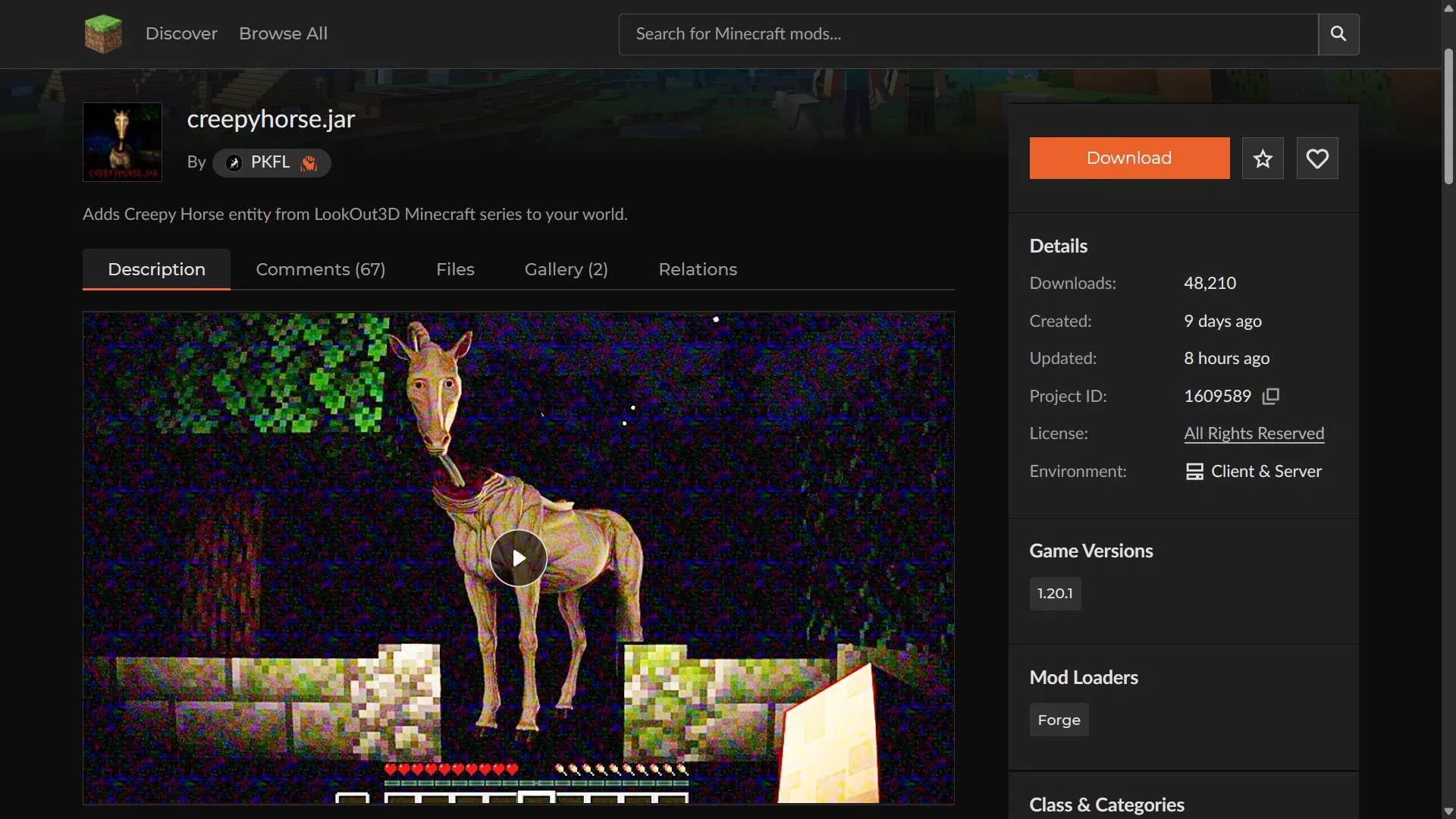Open the Client & Server environment icon
Image resolution: width=1456 pixels, height=819 pixels.
pyautogui.click(x=1194, y=472)
